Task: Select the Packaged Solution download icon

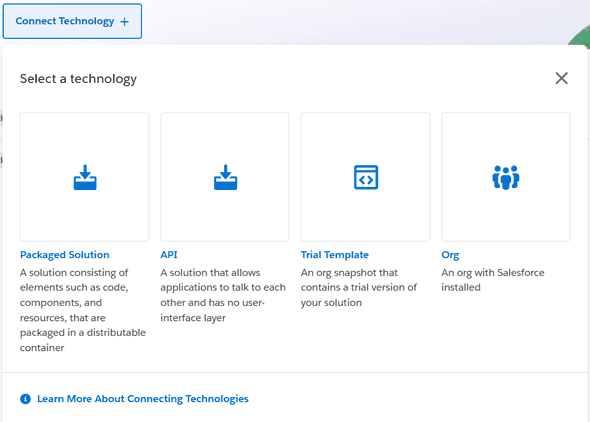Action: [85, 177]
